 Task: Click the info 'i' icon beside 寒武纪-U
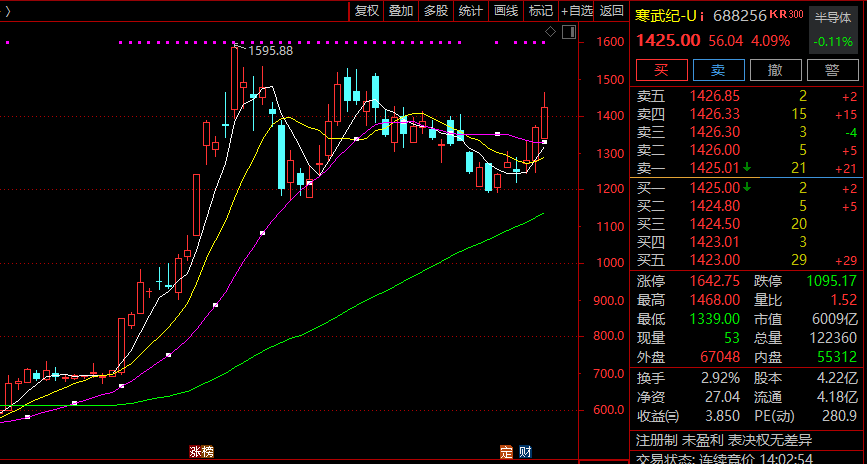click(703, 15)
